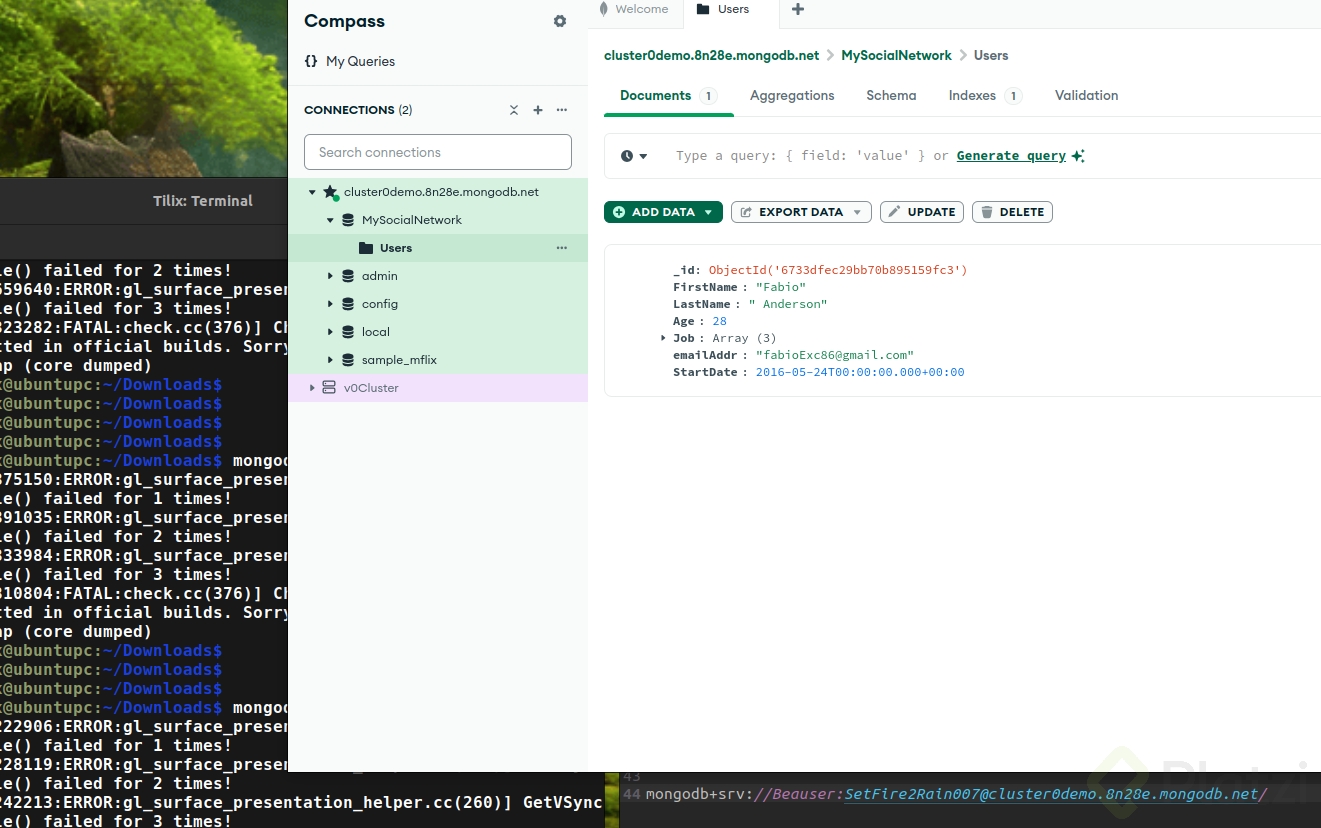Click cluster0demo breadcrumb link
1321x828 pixels.
pyautogui.click(x=711, y=56)
